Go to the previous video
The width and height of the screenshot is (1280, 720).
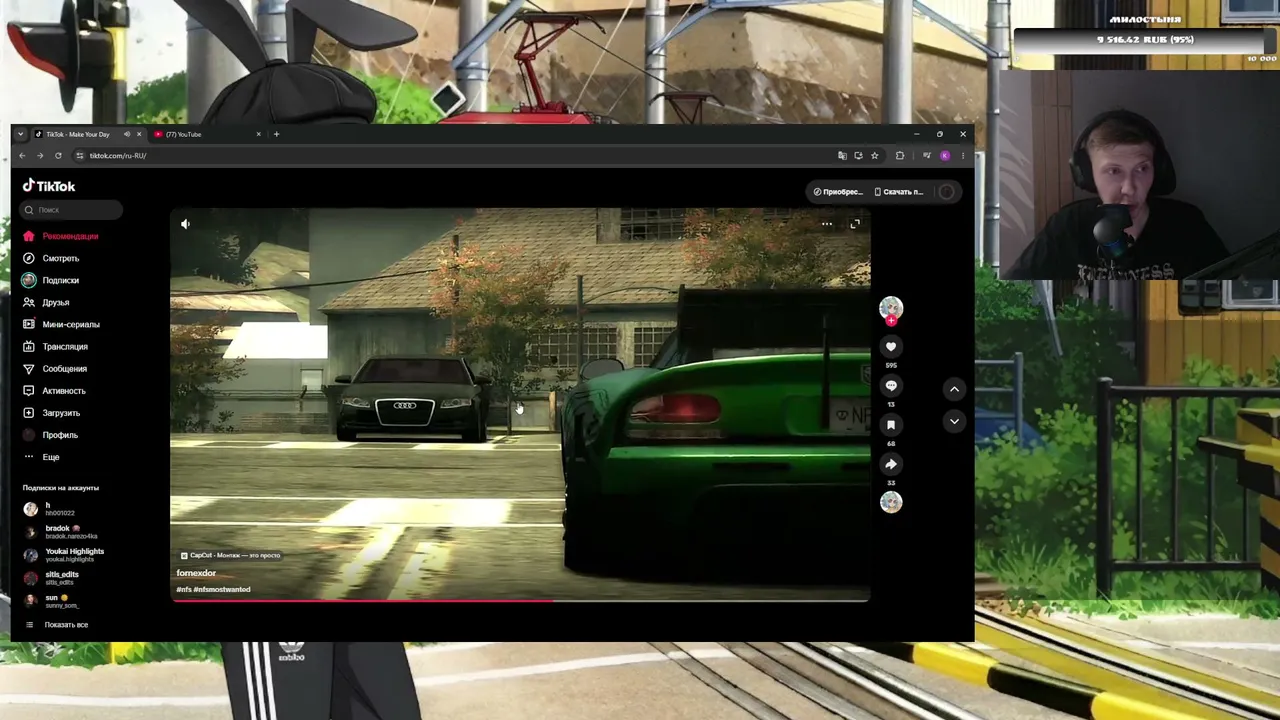click(954, 389)
